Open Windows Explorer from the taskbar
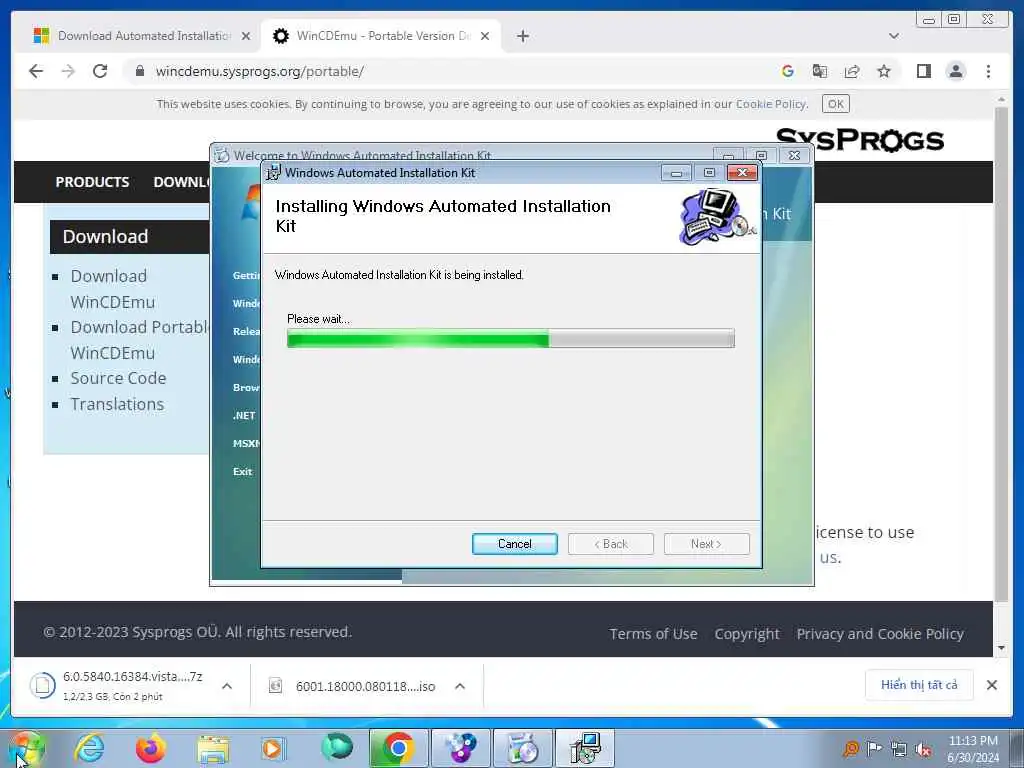1024x768 pixels. (x=213, y=748)
